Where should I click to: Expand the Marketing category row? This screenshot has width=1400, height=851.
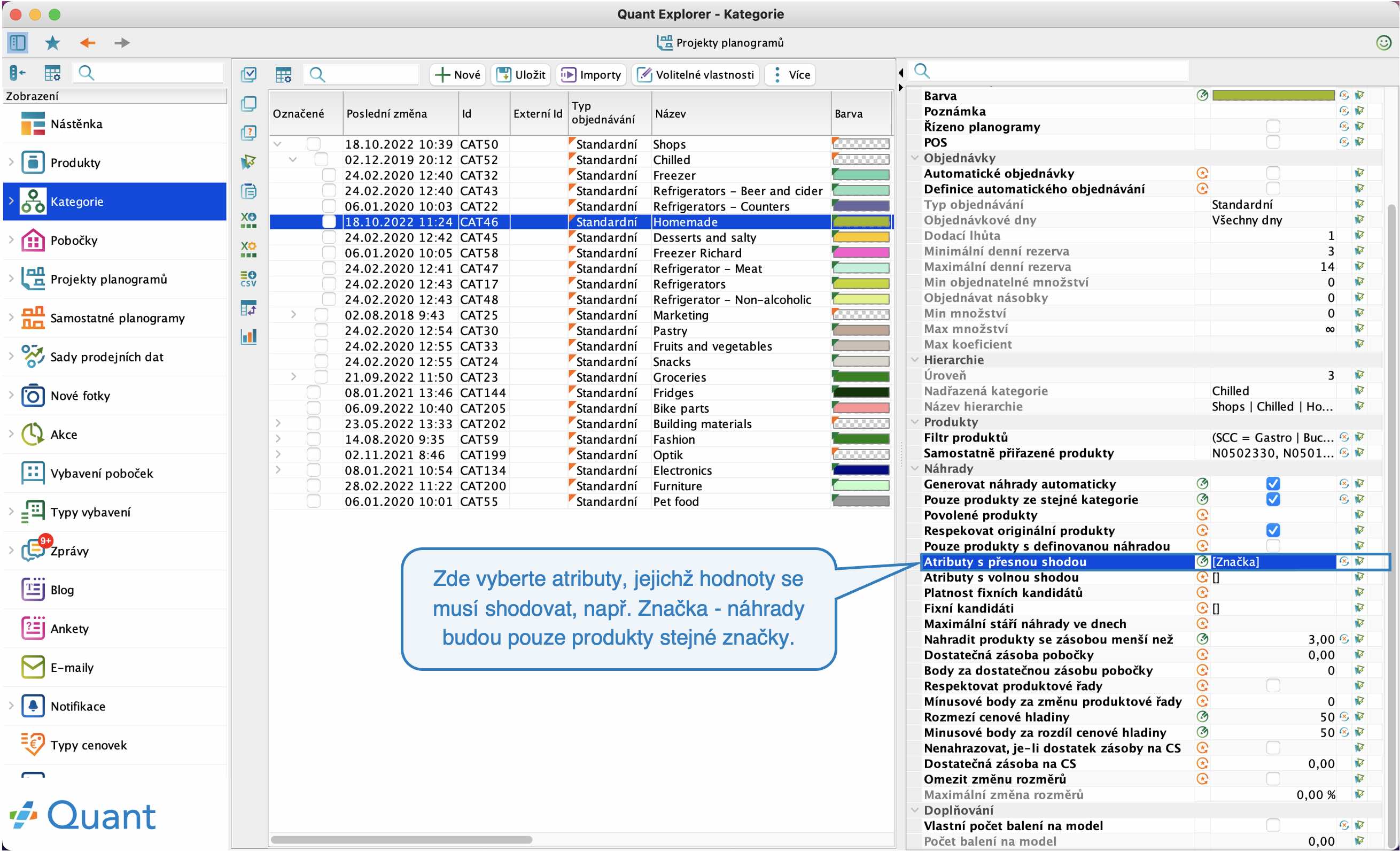(293, 315)
